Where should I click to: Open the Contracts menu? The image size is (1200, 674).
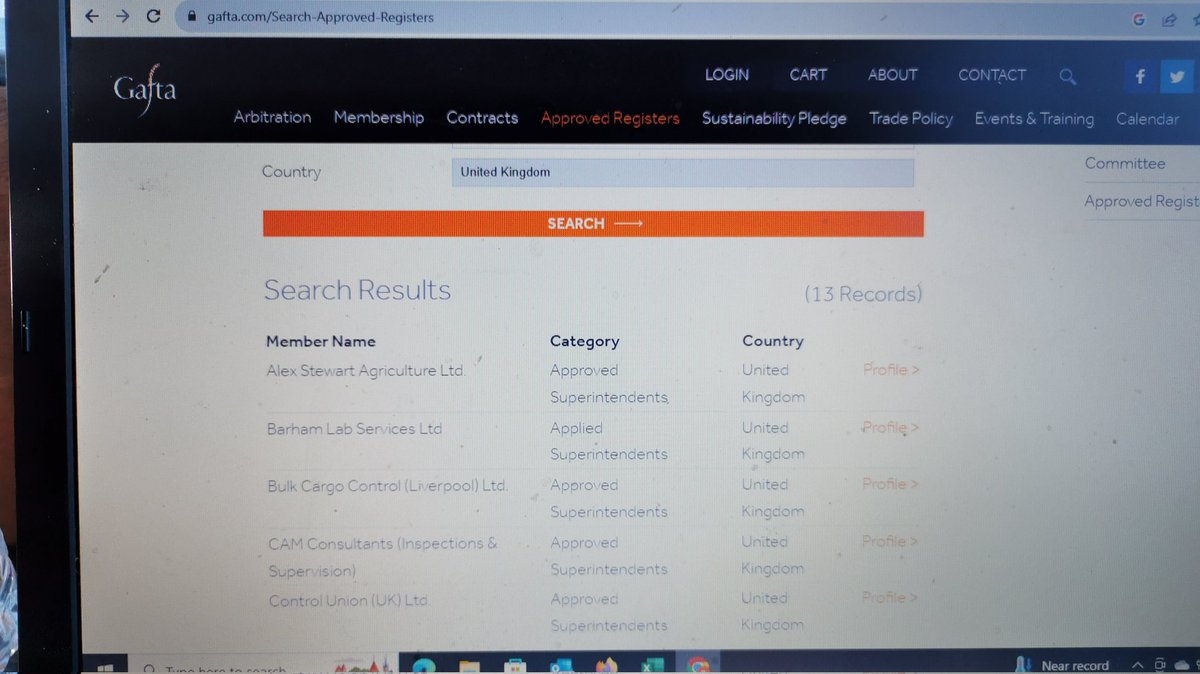point(482,118)
